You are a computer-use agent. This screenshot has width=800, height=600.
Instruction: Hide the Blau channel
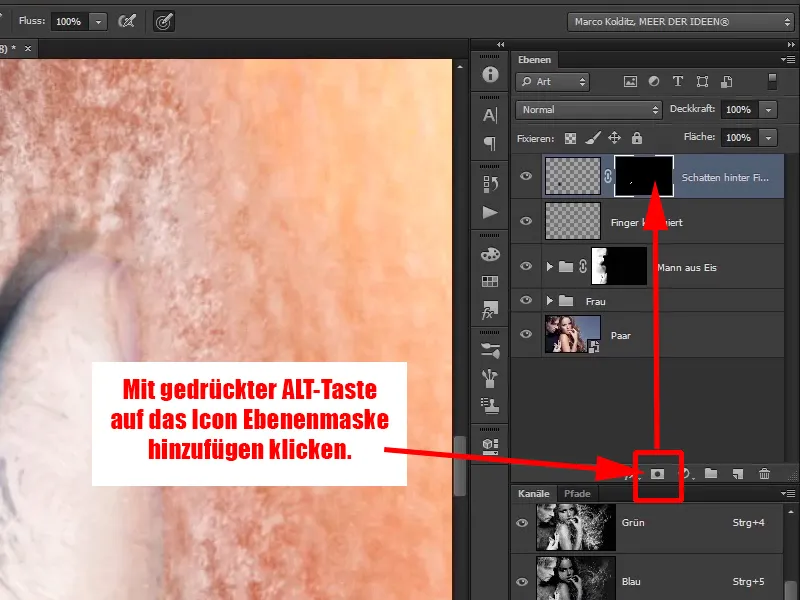(522, 582)
